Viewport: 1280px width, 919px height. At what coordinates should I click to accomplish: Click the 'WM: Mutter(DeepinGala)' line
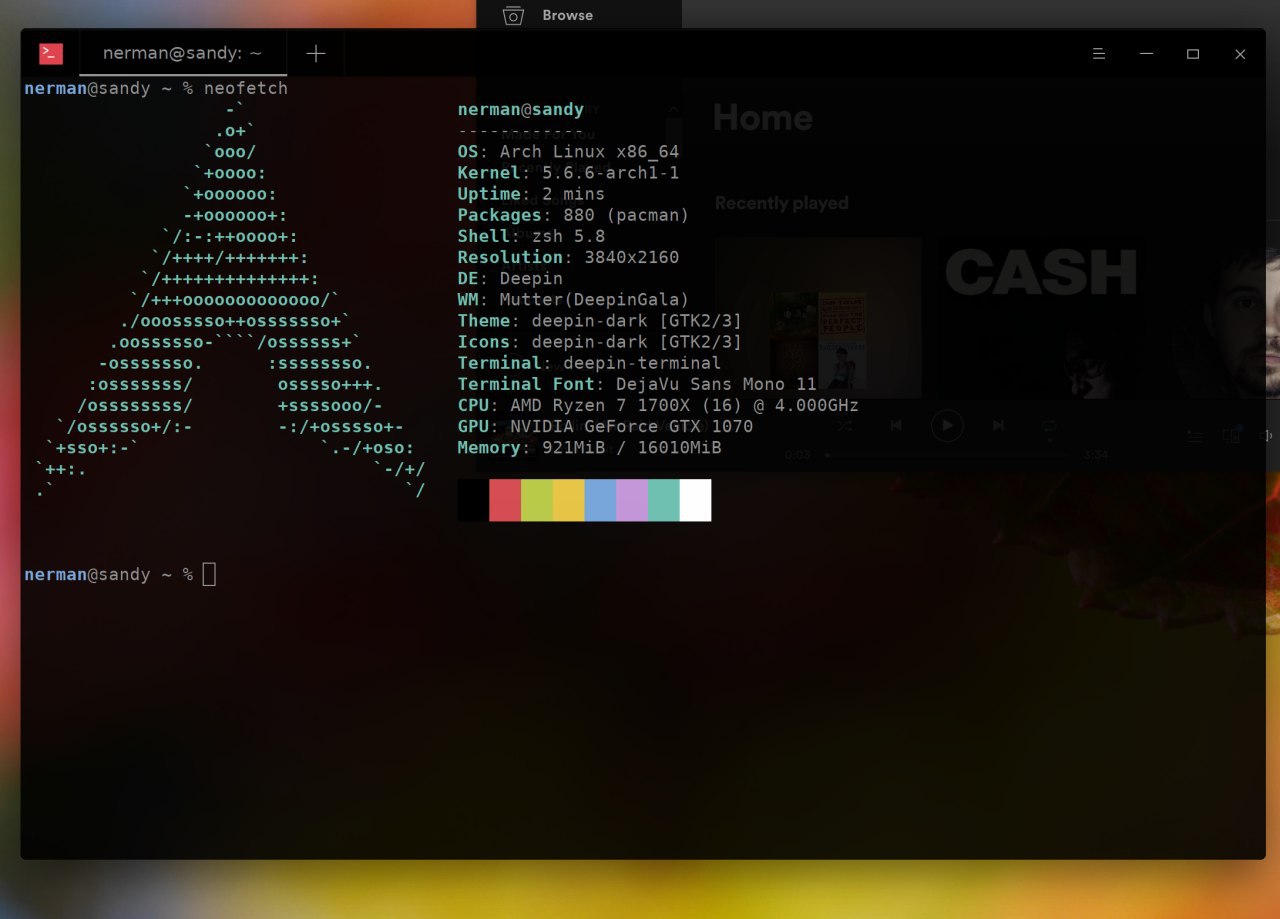tap(574, 299)
